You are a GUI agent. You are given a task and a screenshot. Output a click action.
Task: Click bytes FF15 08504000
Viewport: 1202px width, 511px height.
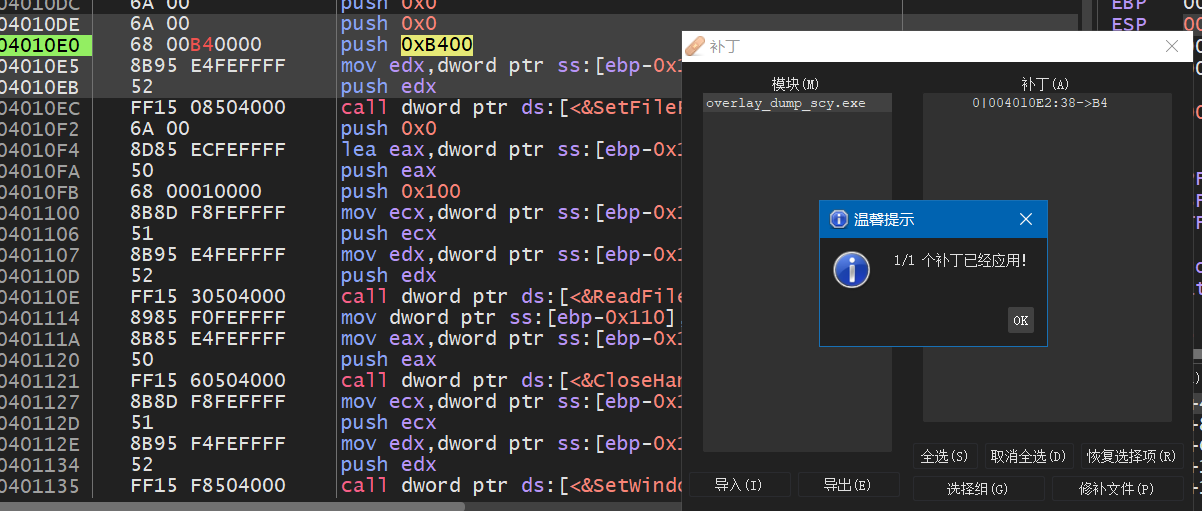click(x=207, y=107)
